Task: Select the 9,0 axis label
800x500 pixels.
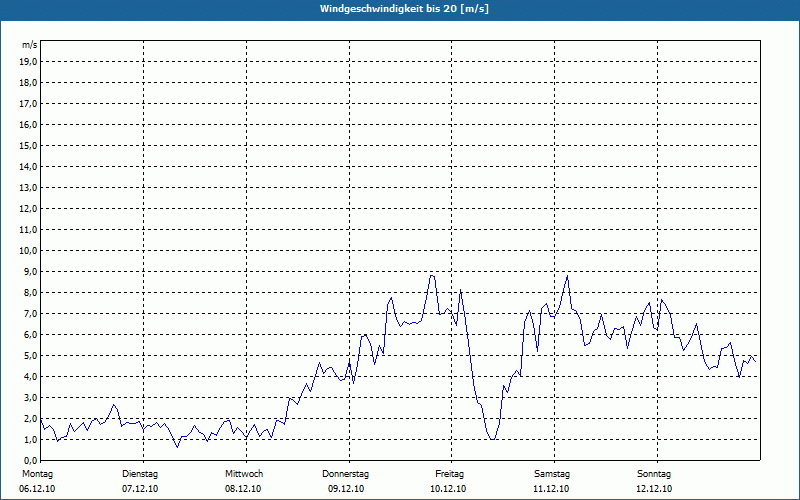Action: [30, 271]
